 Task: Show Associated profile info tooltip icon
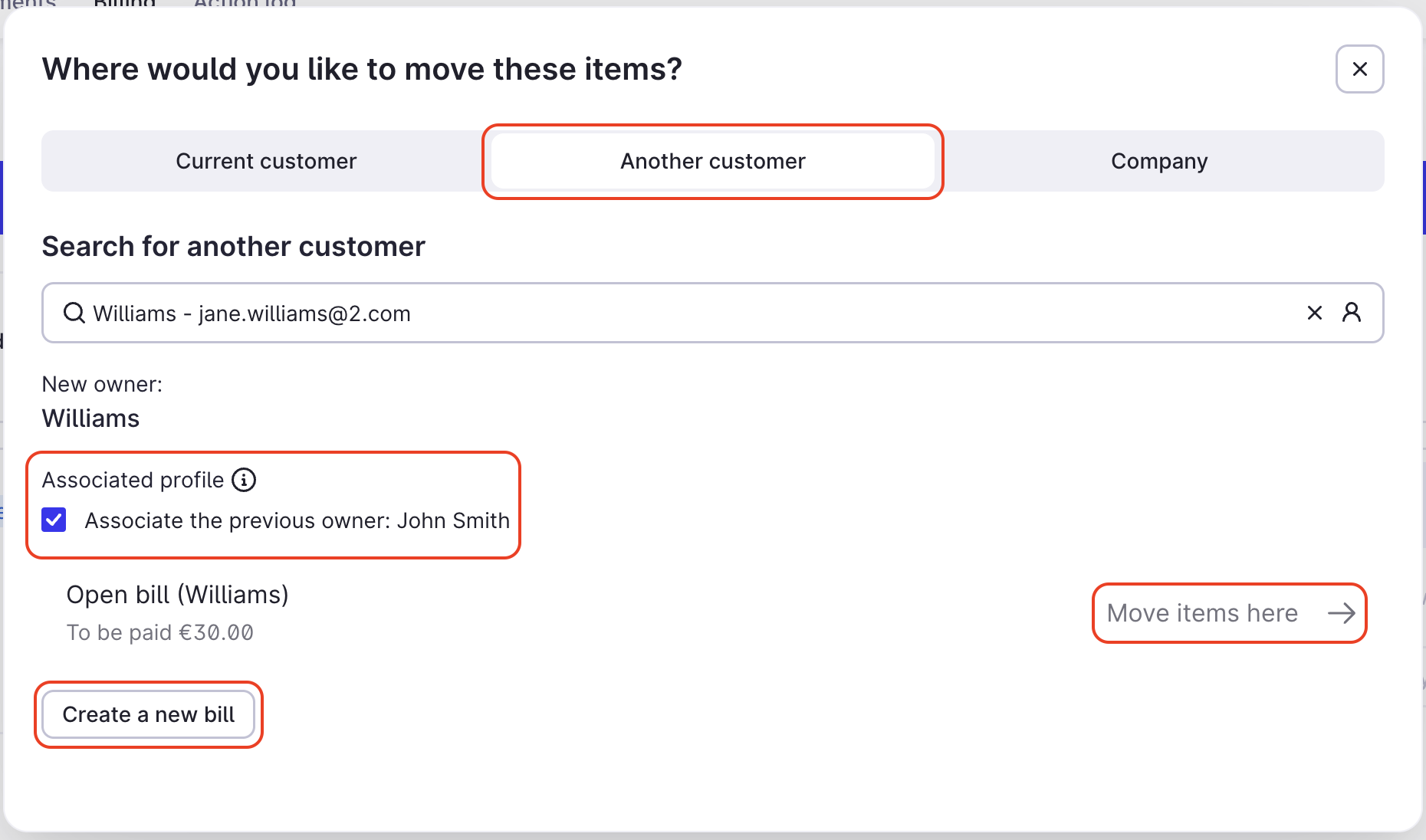coord(244,480)
